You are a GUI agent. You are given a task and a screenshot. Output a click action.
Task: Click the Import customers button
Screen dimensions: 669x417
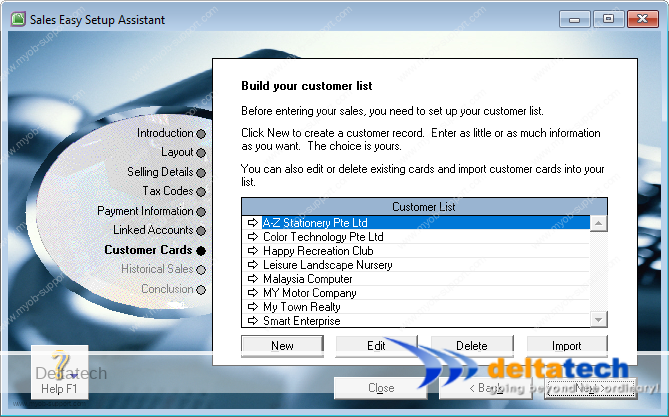567,345
